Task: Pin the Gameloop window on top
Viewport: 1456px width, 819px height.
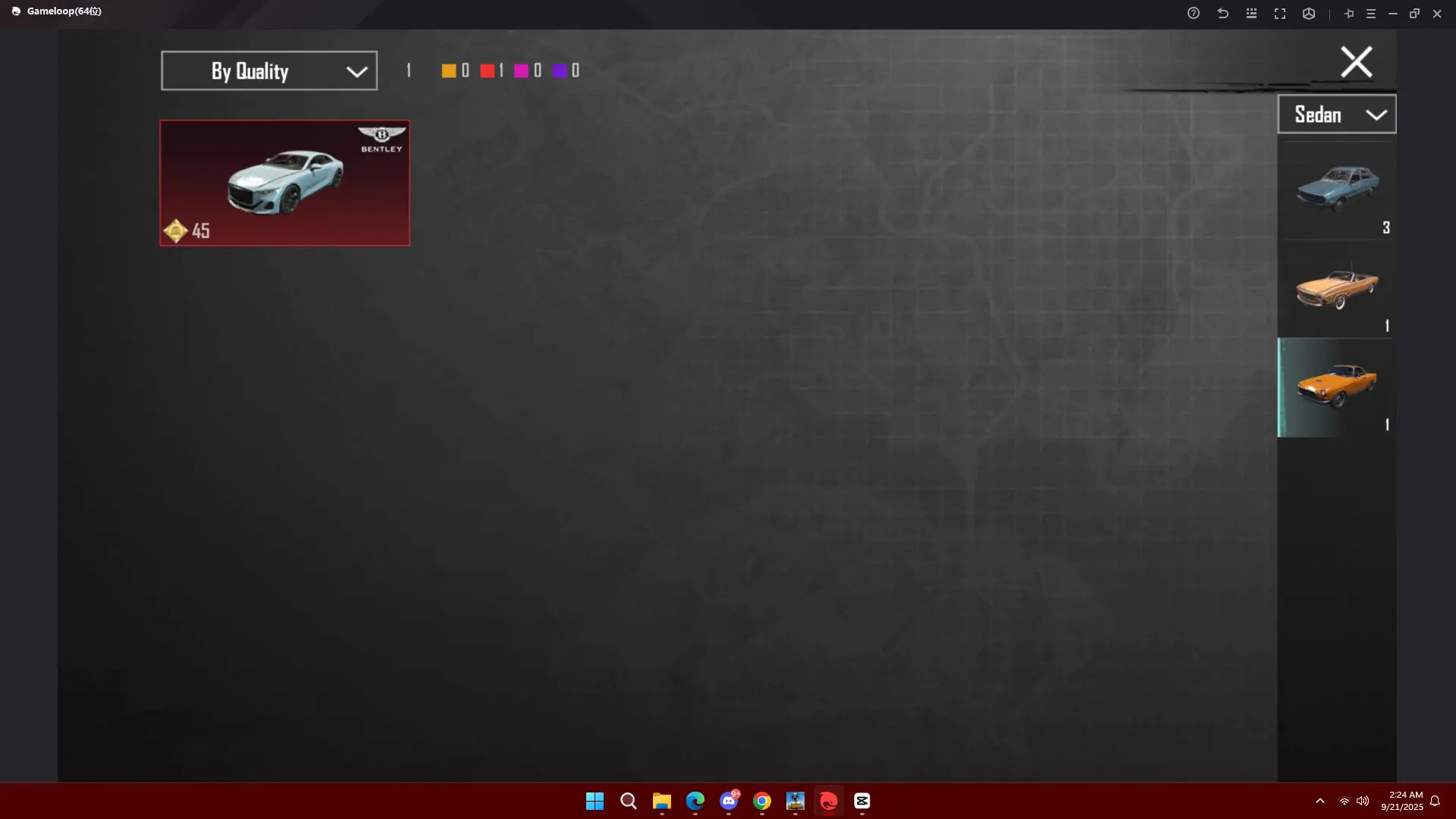Action: click(1349, 13)
